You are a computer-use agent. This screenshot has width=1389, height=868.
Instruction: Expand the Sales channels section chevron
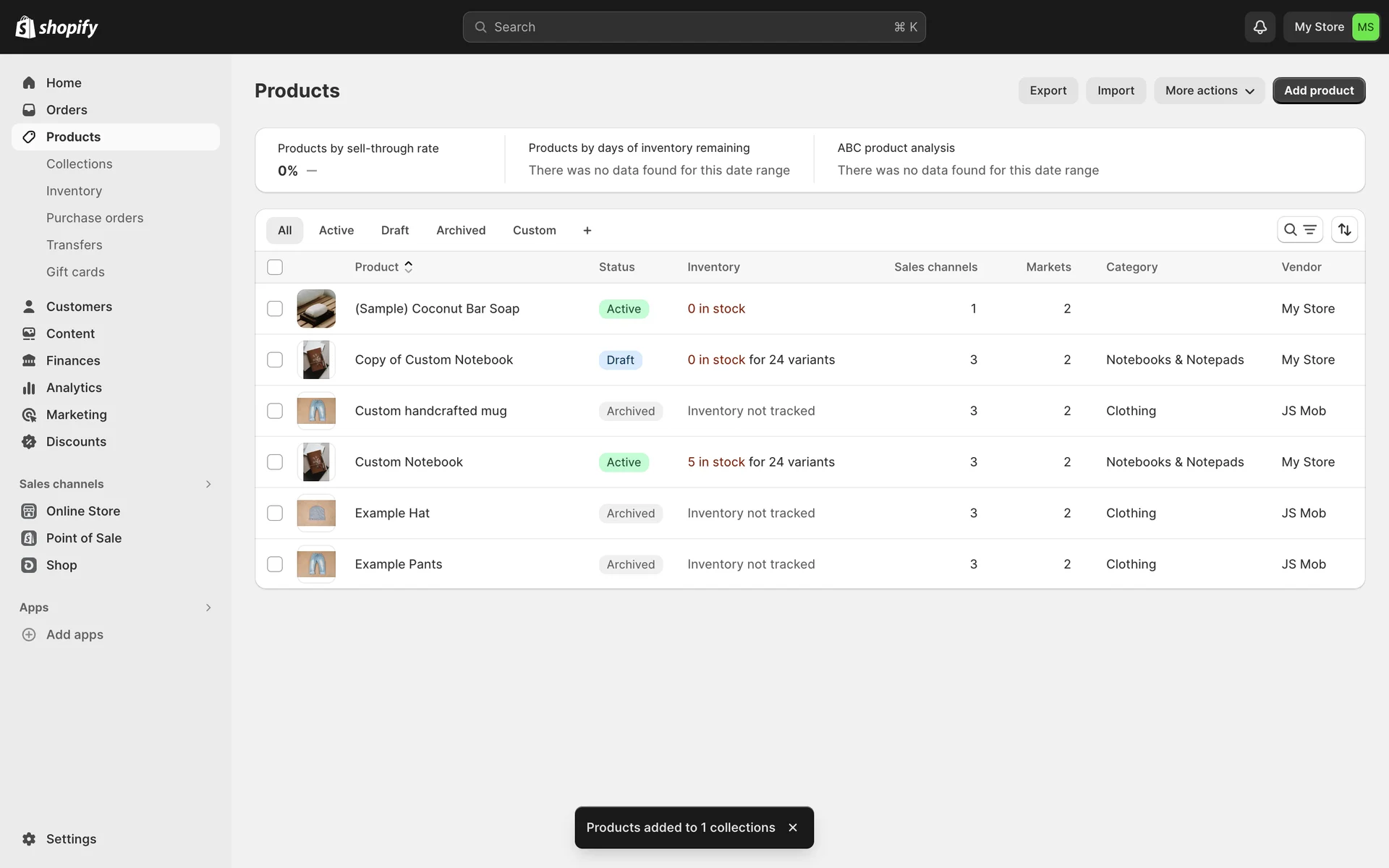208,484
